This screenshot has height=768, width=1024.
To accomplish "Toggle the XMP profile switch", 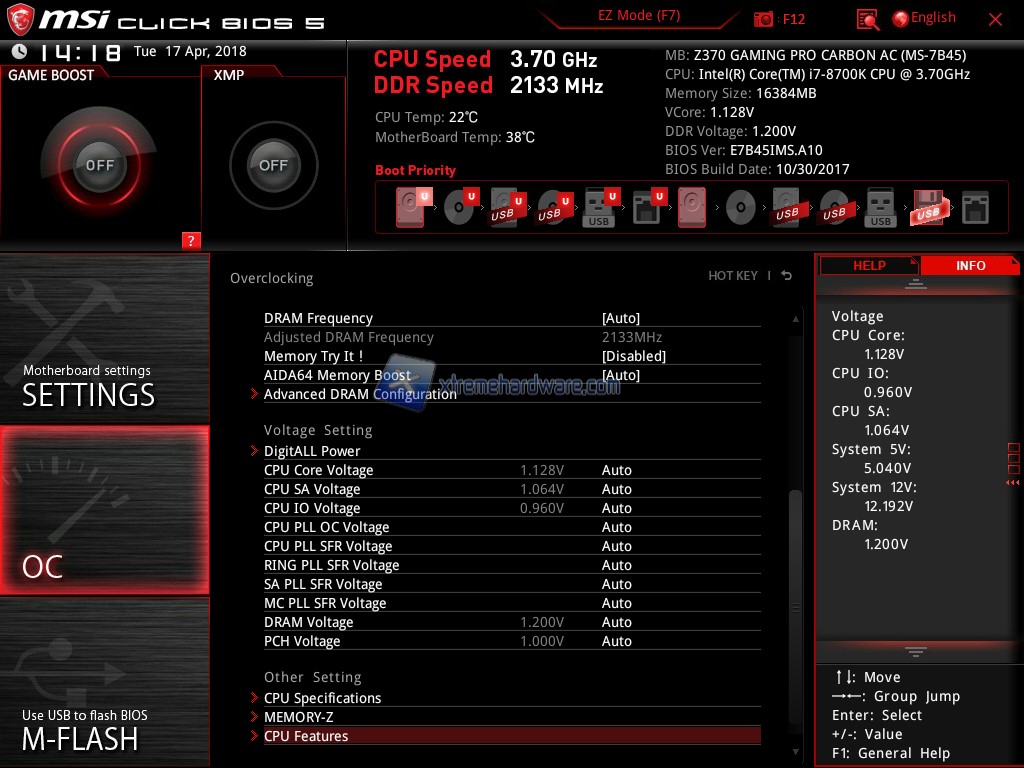I will pos(273,165).
